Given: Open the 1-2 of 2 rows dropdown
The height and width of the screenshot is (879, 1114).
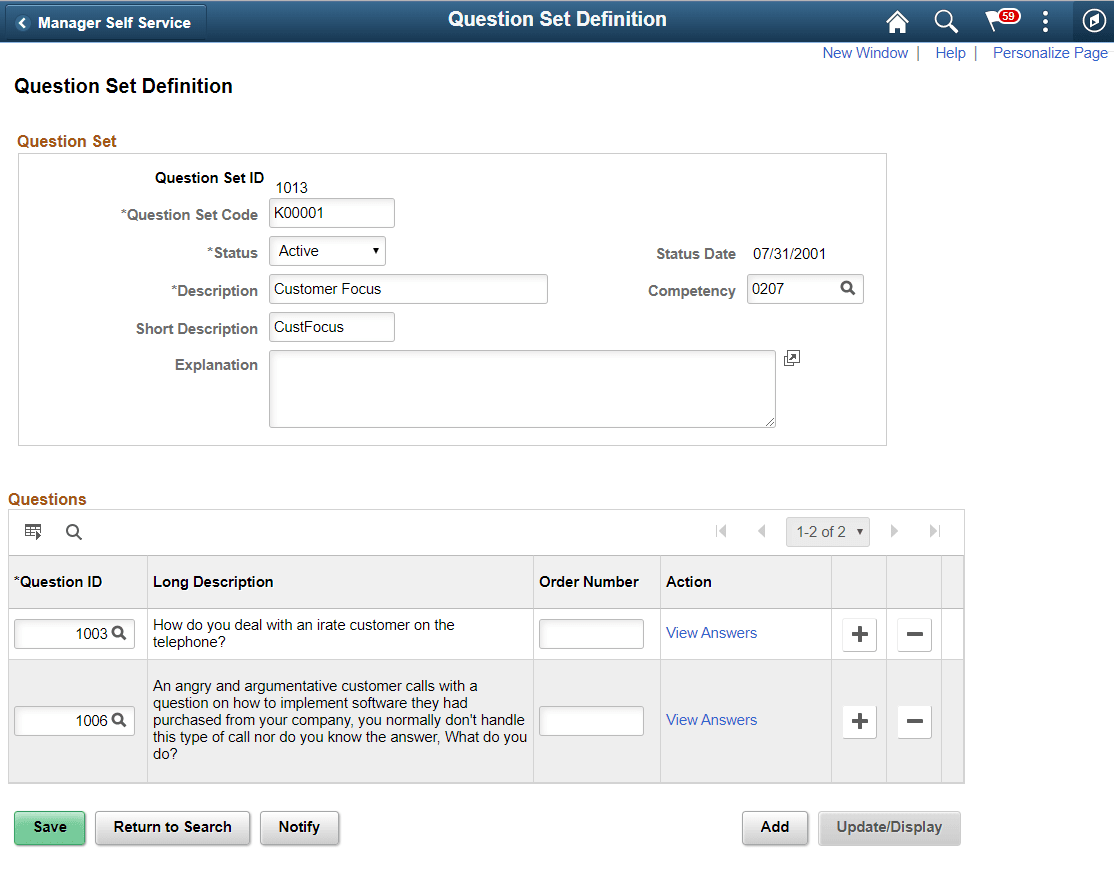Looking at the screenshot, I should 828,532.
